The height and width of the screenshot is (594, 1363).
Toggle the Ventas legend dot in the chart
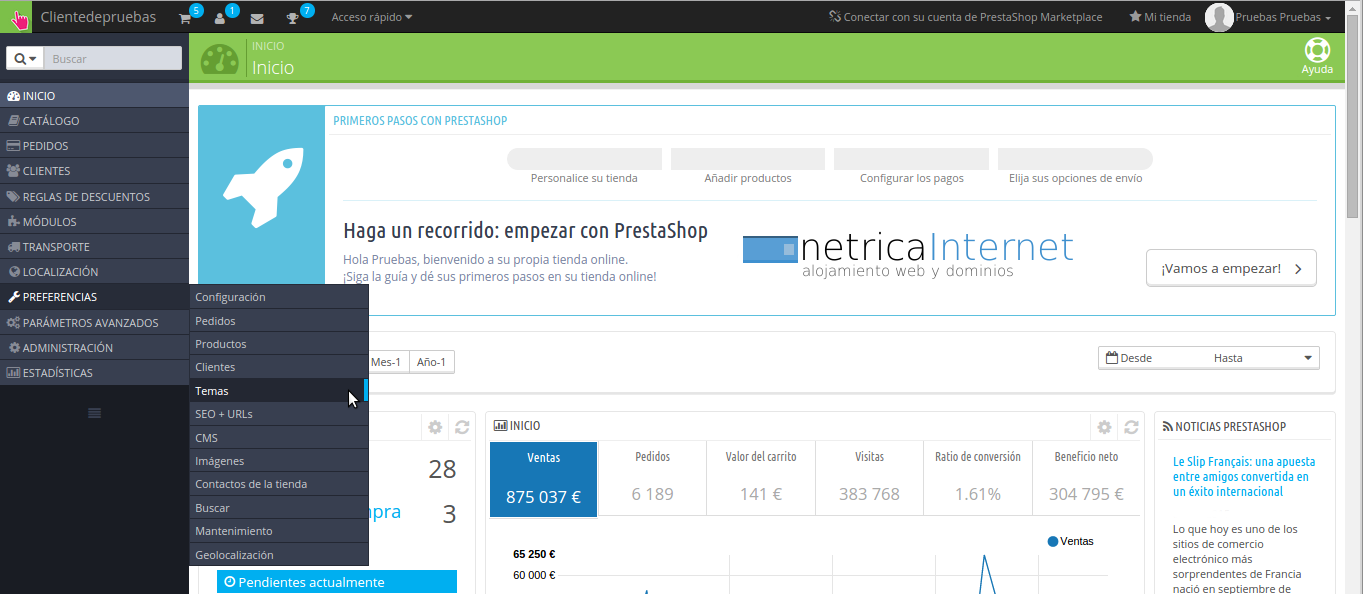[1053, 541]
